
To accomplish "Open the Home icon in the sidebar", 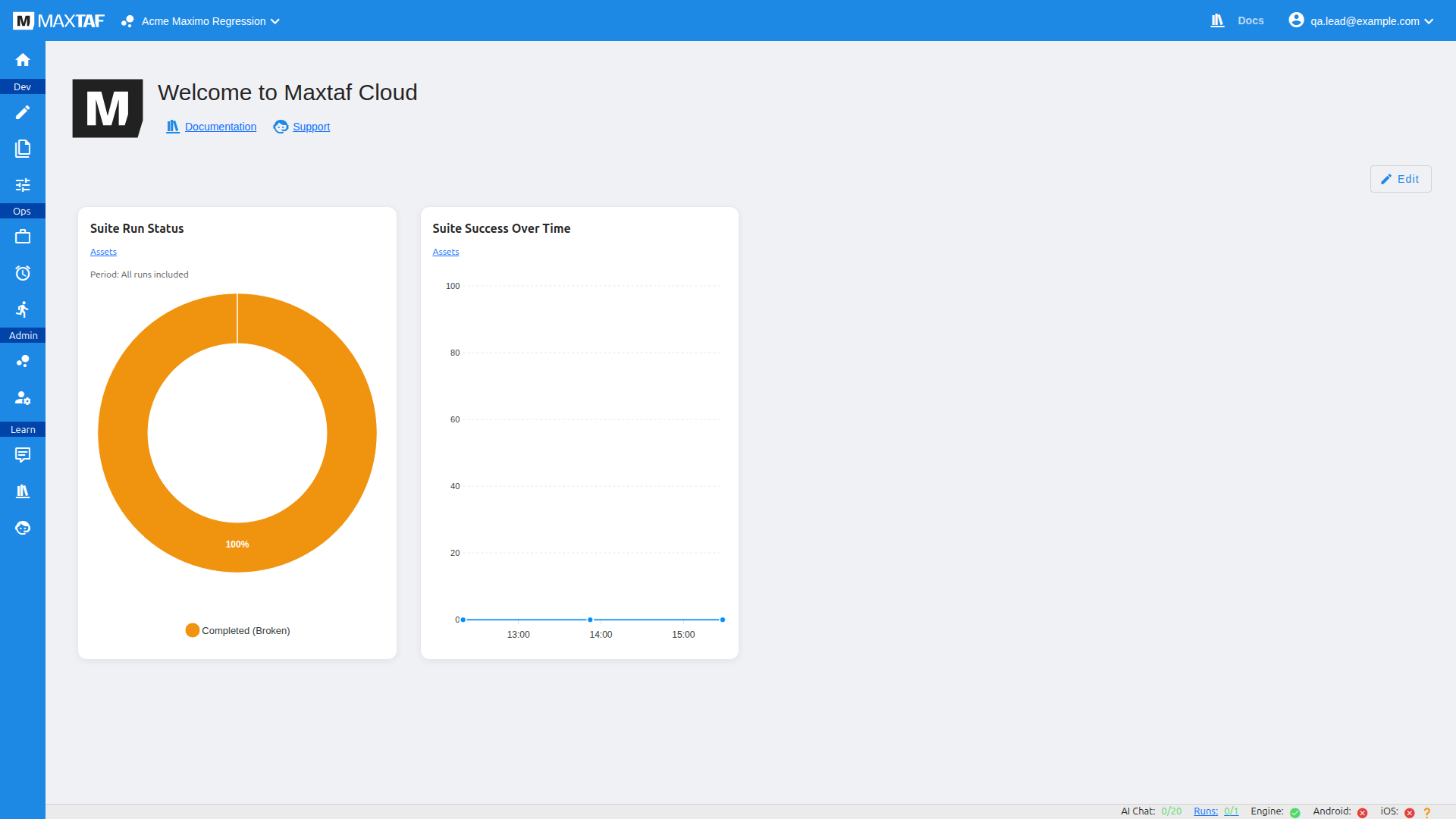I will tap(23, 60).
